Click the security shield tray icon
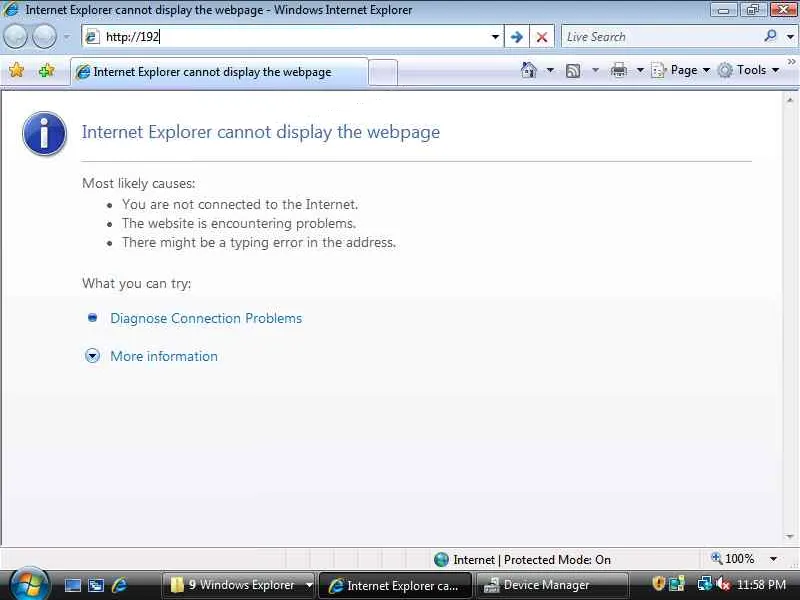 pos(659,584)
